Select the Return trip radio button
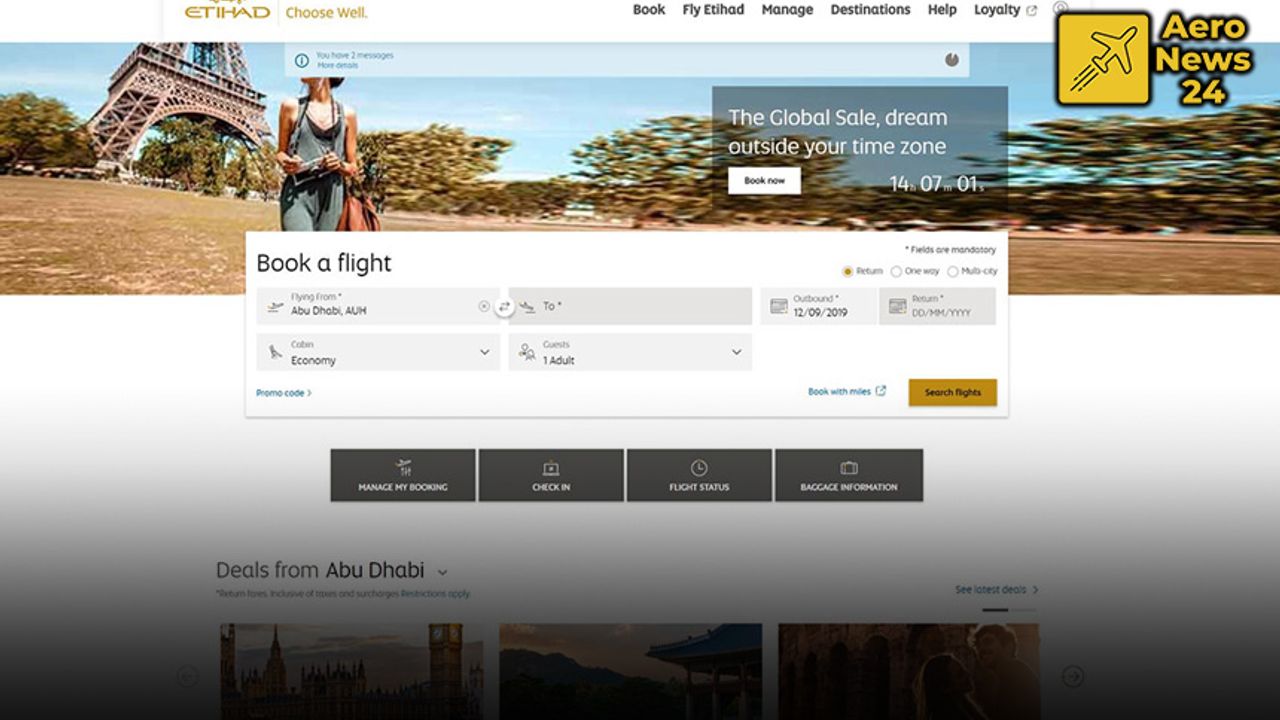 (x=848, y=271)
